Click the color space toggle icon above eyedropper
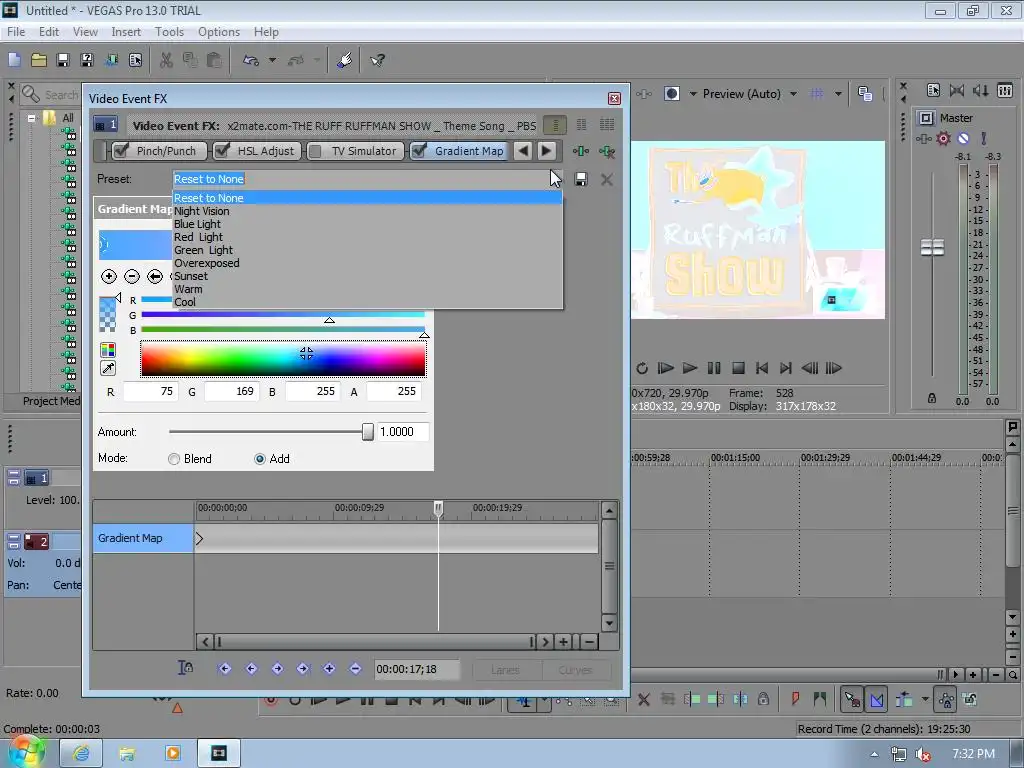Viewport: 1024px width, 768px height. pos(108,350)
